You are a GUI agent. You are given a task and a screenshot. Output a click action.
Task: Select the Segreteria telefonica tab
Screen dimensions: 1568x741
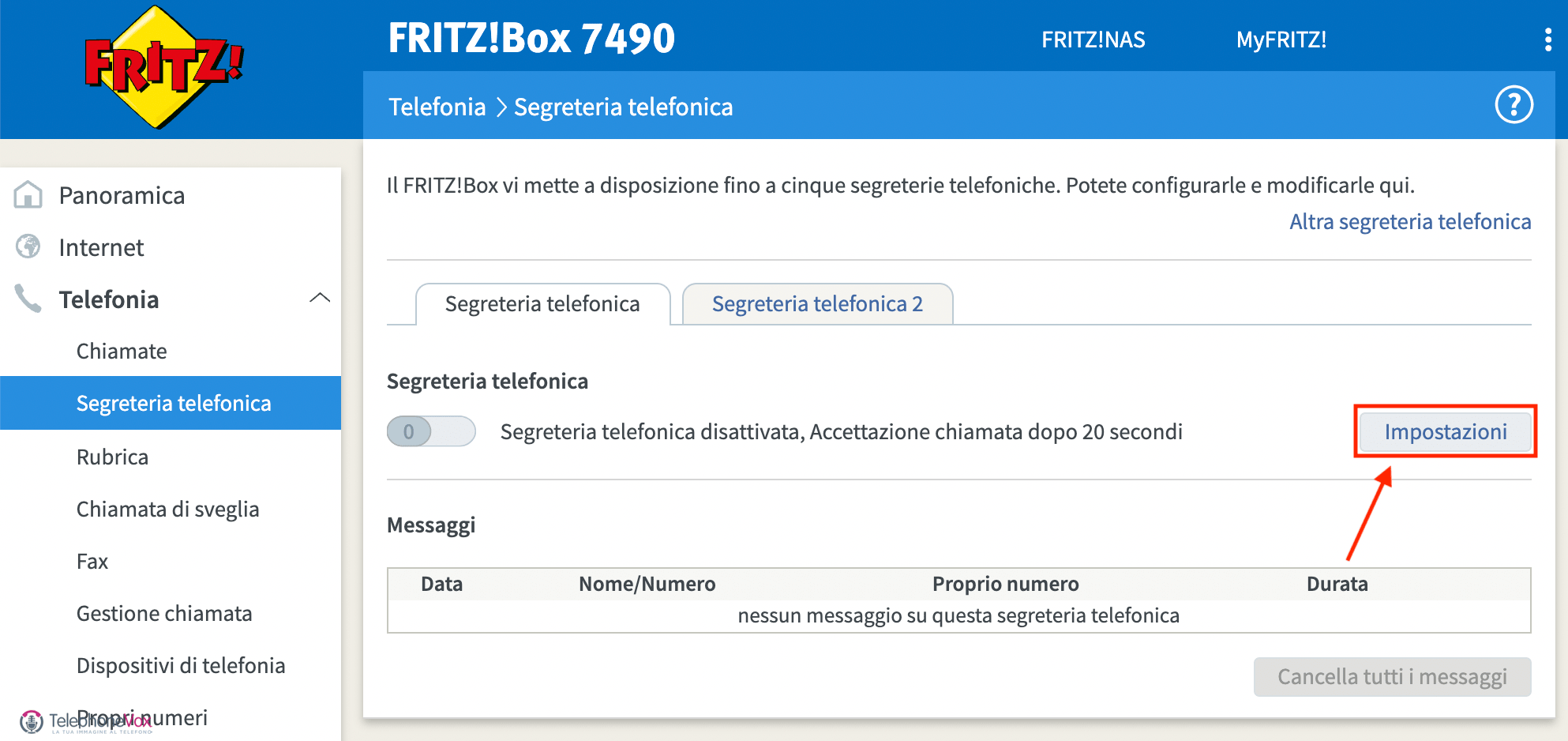(x=542, y=304)
